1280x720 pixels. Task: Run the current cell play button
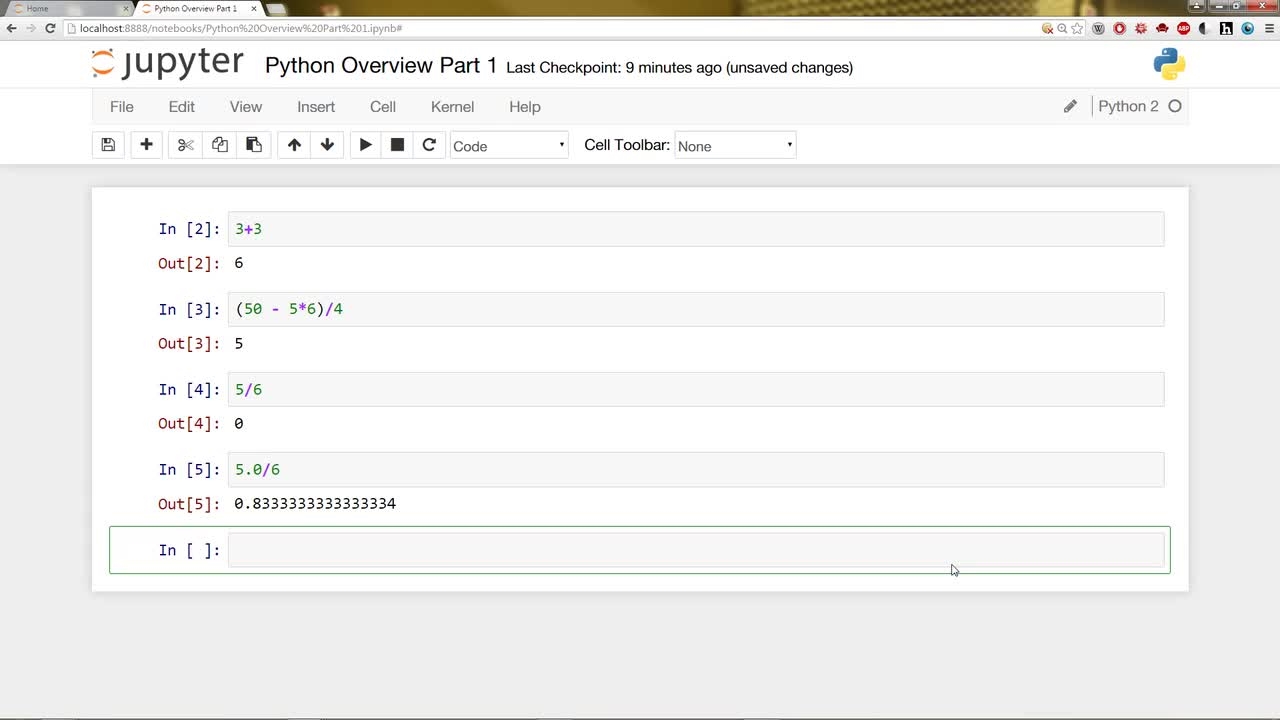(365, 145)
